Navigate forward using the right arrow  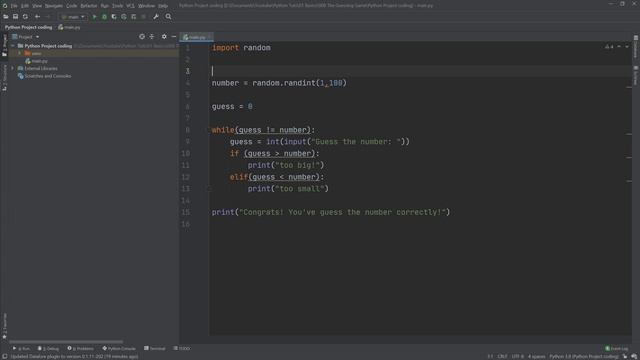[x=47, y=17]
